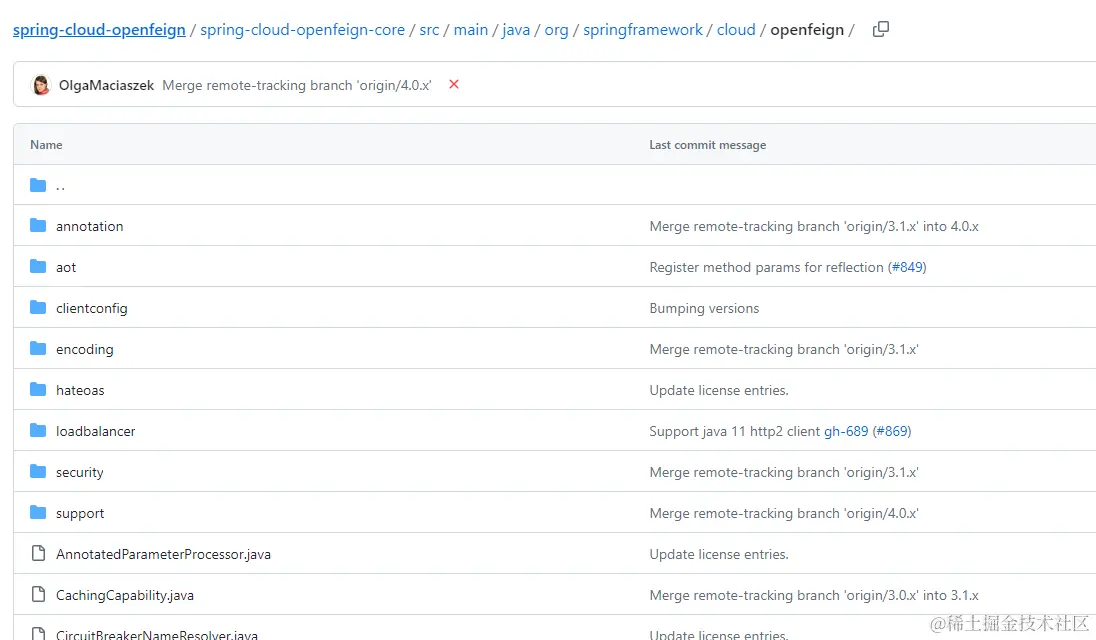The width and height of the screenshot is (1096, 640).
Task: Open the hateoas folder
Action: (x=80, y=390)
